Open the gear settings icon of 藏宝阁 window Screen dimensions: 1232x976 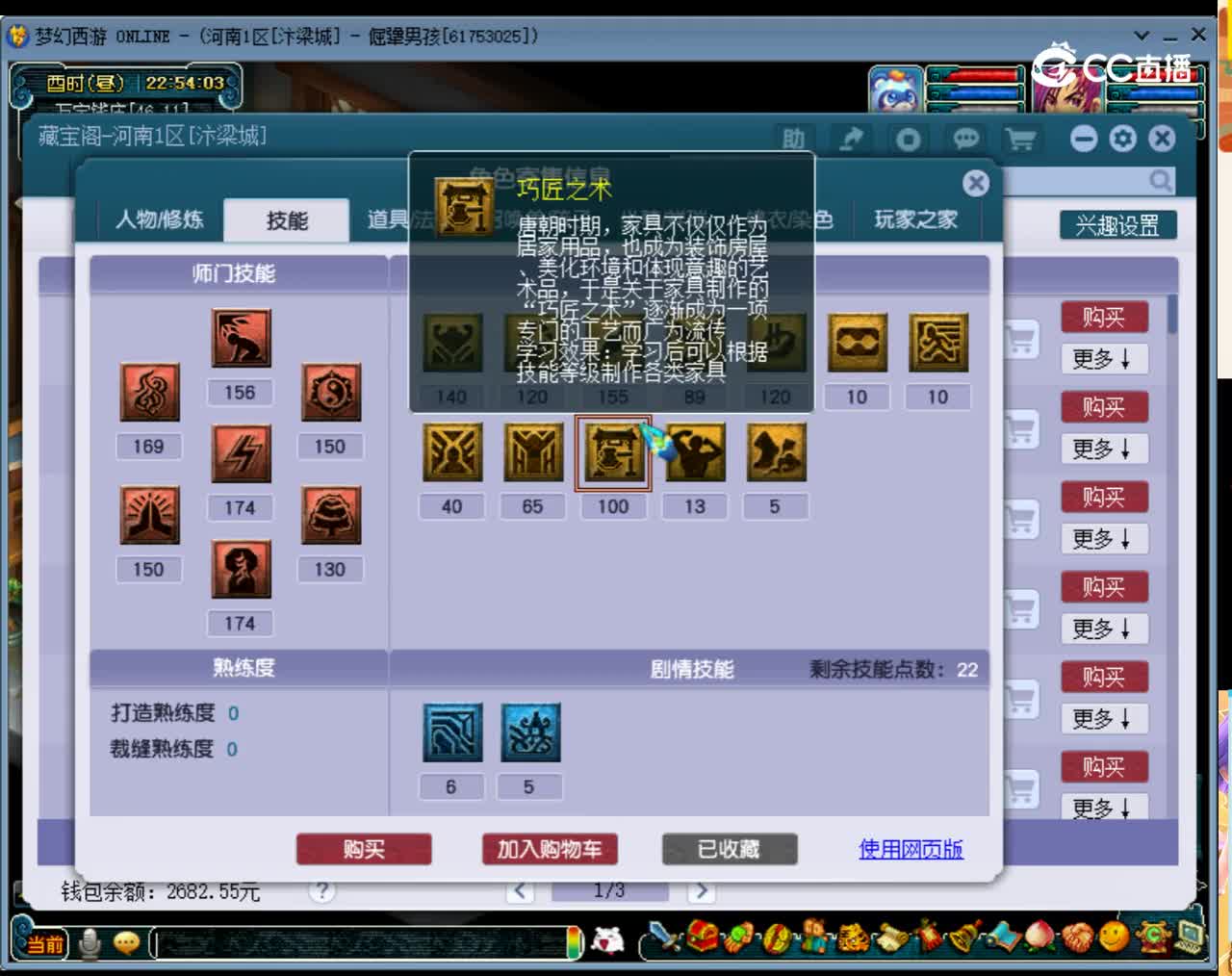coord(1122,139)
